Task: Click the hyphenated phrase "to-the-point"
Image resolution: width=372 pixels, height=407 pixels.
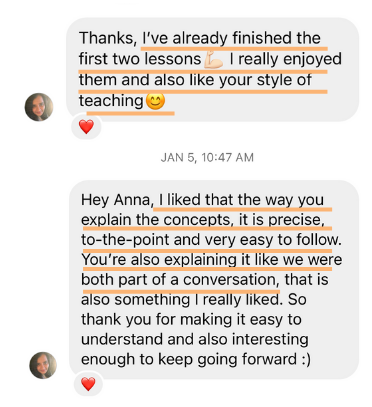Action: click(125, 240)
